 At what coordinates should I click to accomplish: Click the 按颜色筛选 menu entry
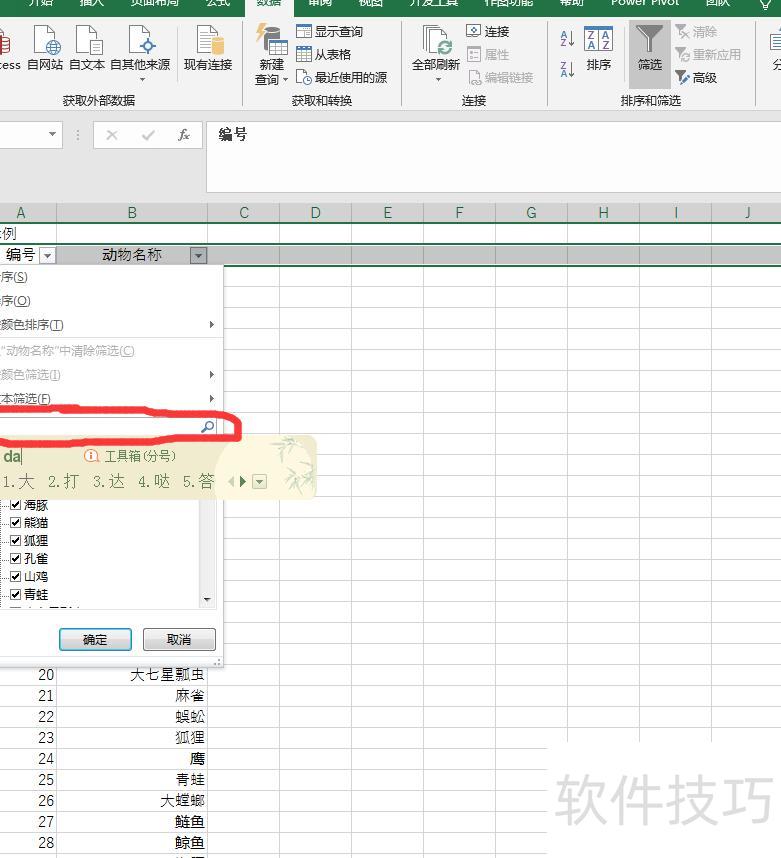point(109,375)
